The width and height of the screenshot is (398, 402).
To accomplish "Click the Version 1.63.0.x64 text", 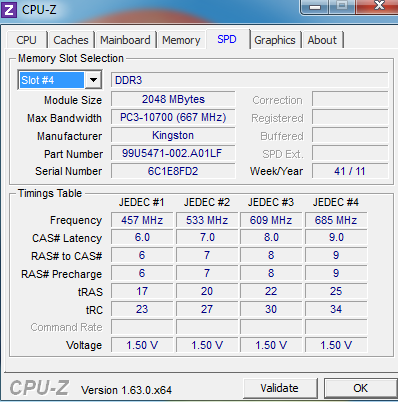I will pyautogui.click(x=127, y=390).
